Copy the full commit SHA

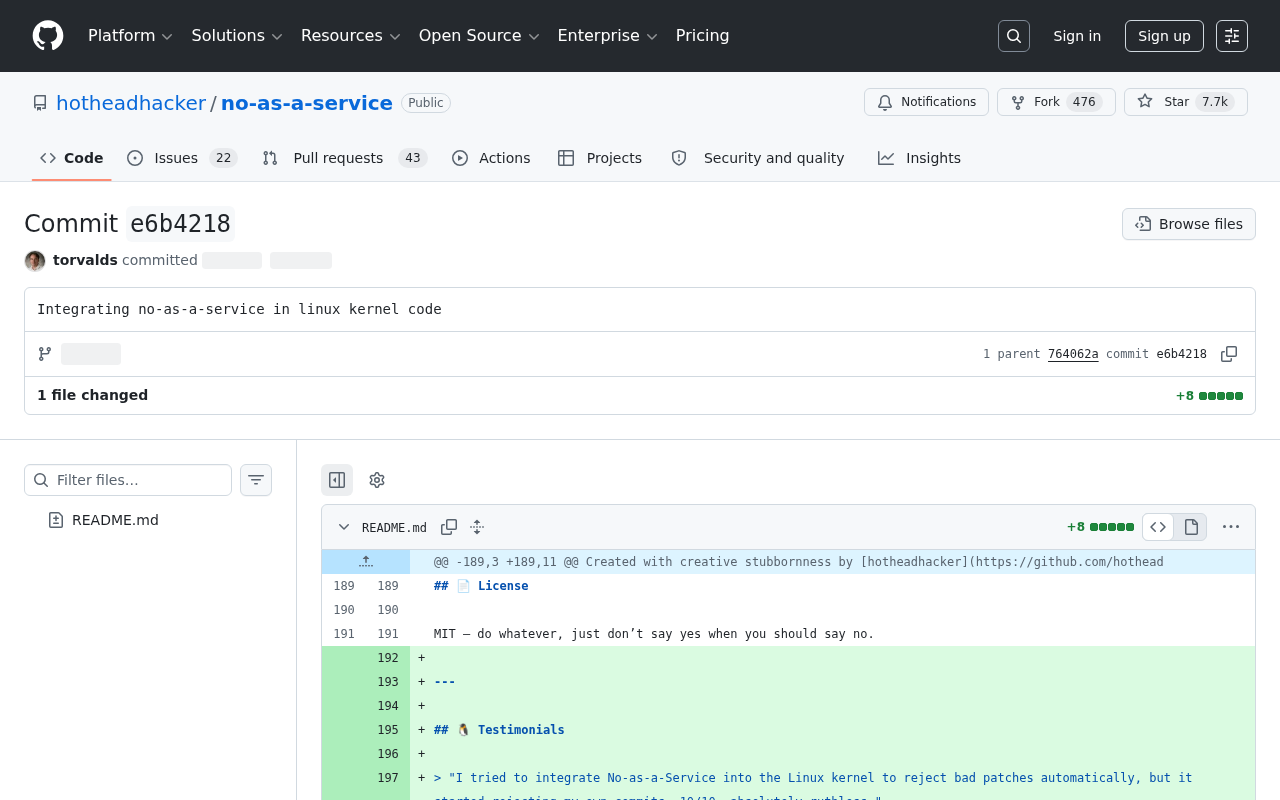point(1229,354)
